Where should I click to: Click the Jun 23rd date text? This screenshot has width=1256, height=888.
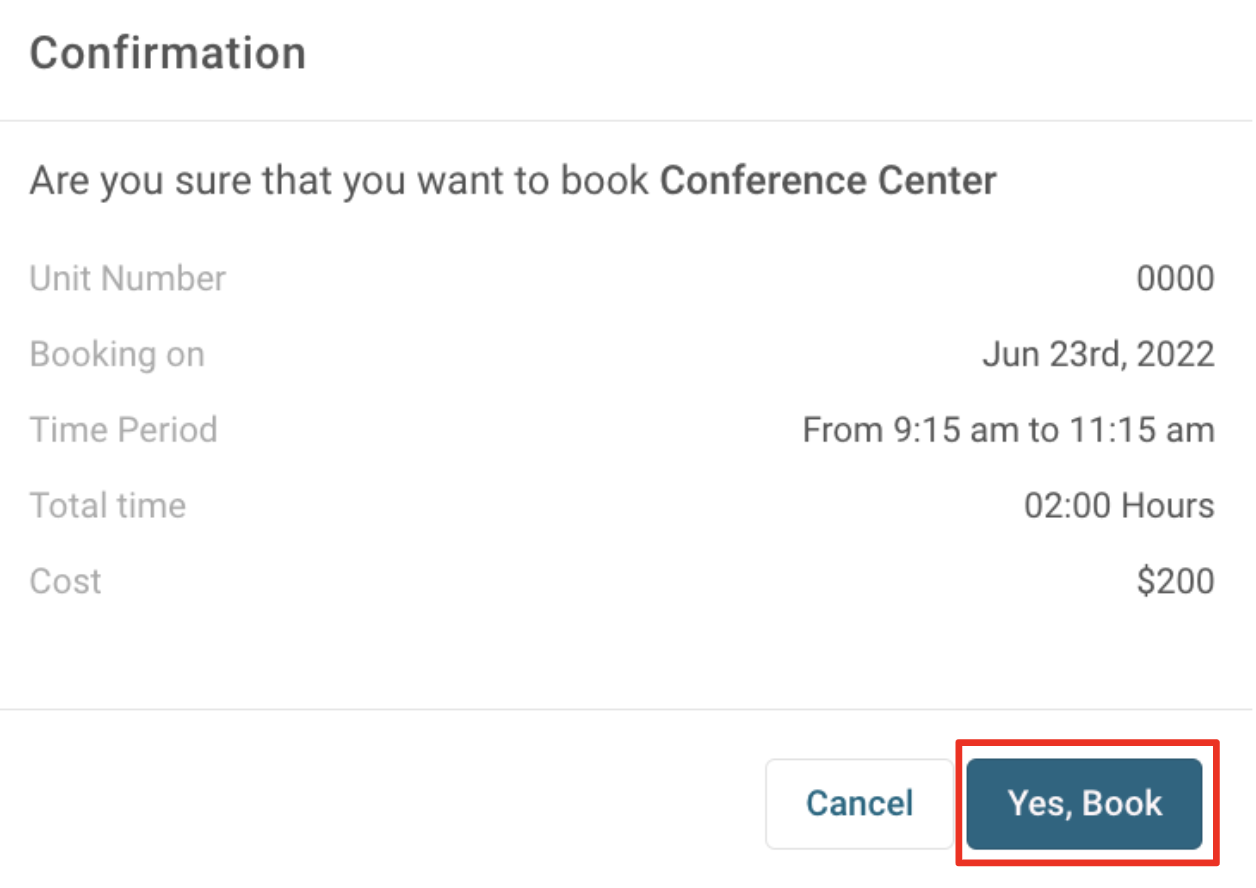[1054, 354]
